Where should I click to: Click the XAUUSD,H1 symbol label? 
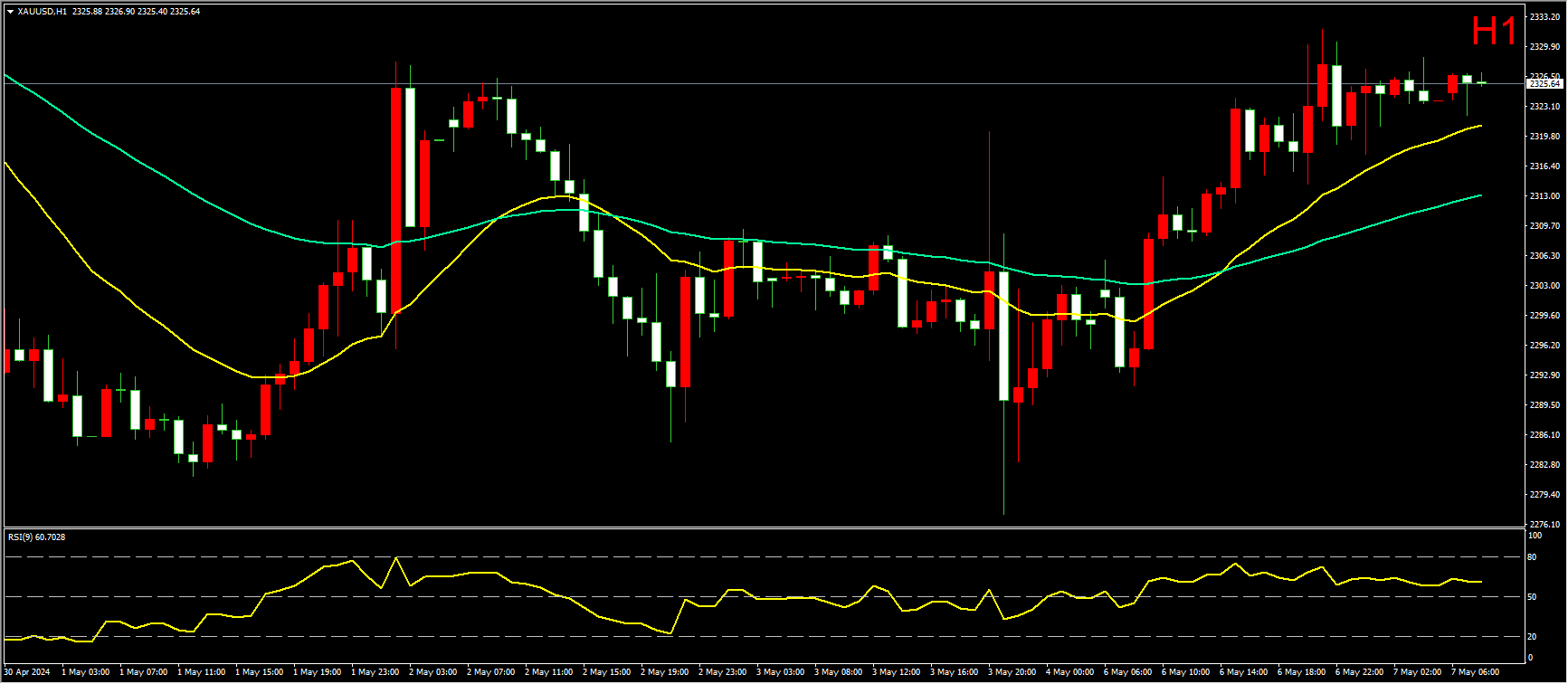(42, 12)
